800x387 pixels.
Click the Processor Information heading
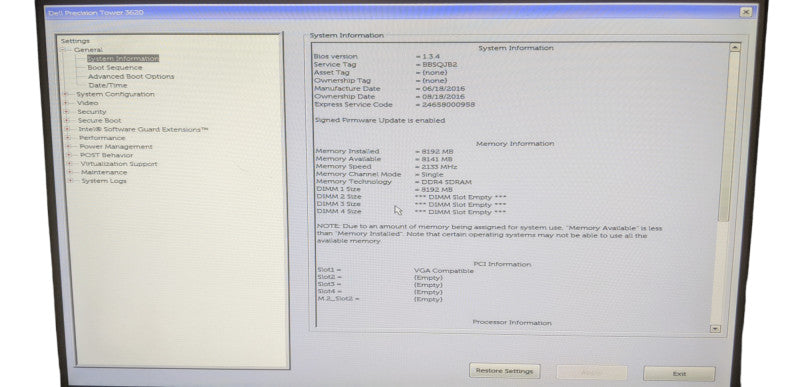click(x=512, y=322)
